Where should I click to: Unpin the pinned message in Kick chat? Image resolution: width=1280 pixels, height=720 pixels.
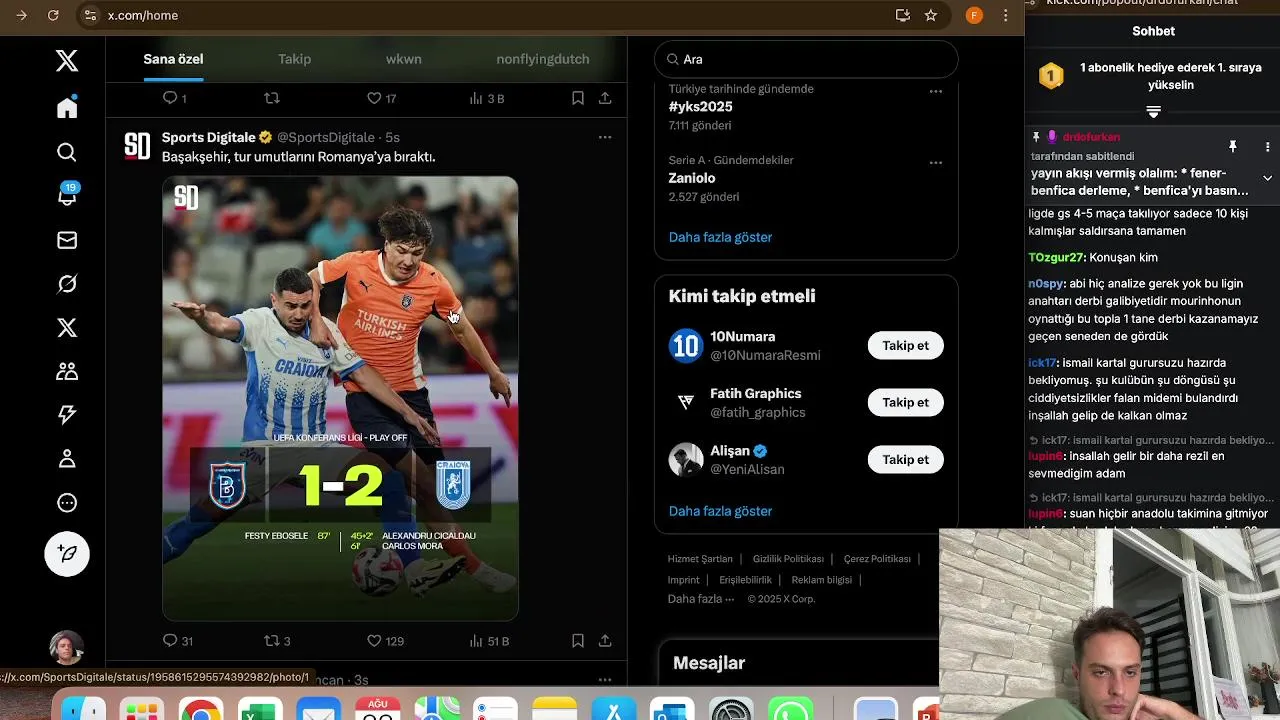click(1233, 147)
